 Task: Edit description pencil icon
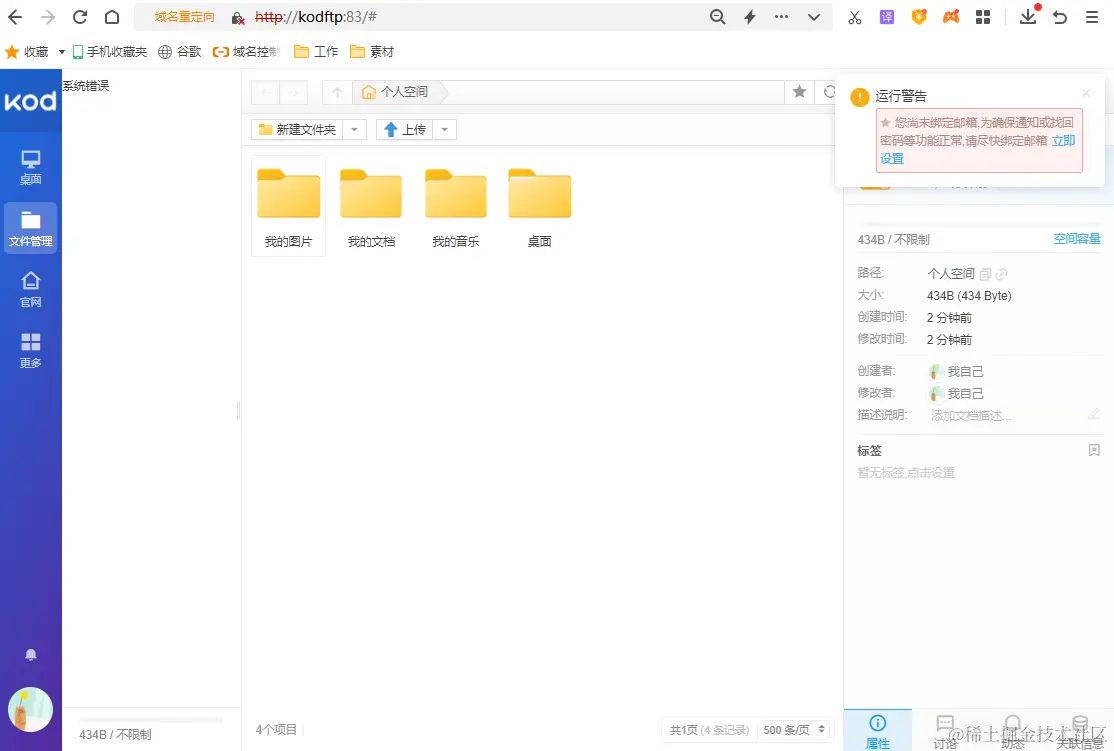click(1094, 414)
